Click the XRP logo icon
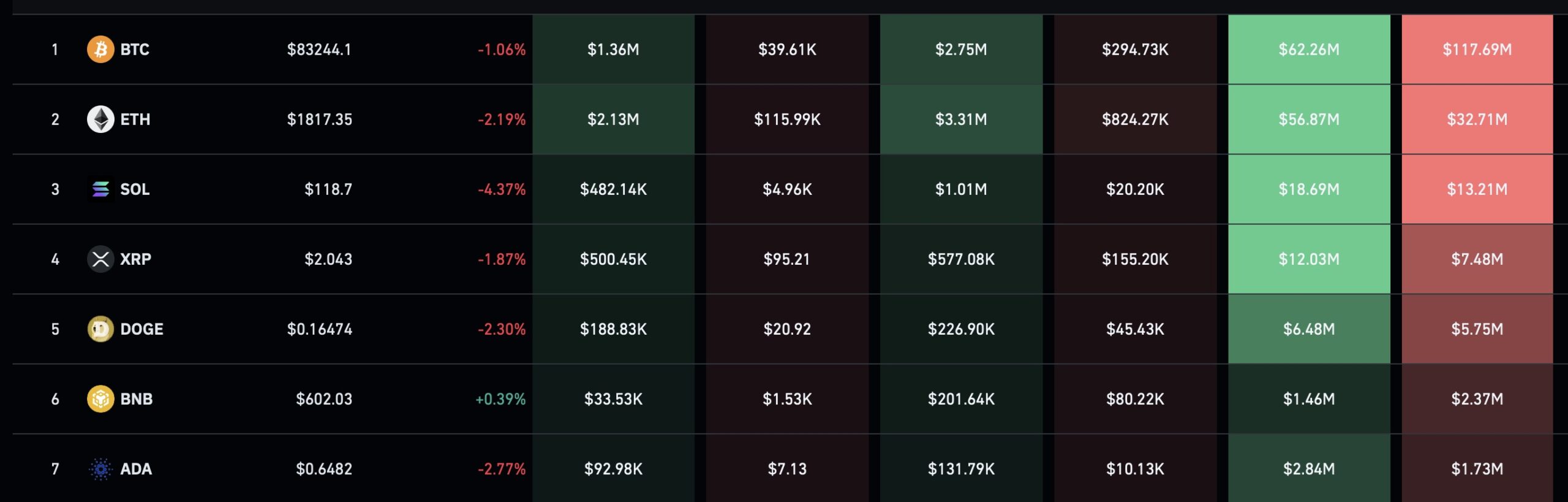This screenshot has width=1568, height=502. [100, 259]
